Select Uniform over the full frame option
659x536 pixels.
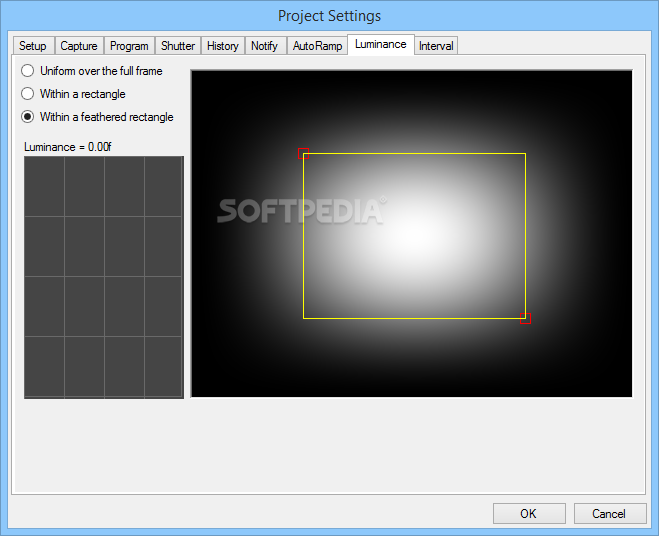(92, 71)
